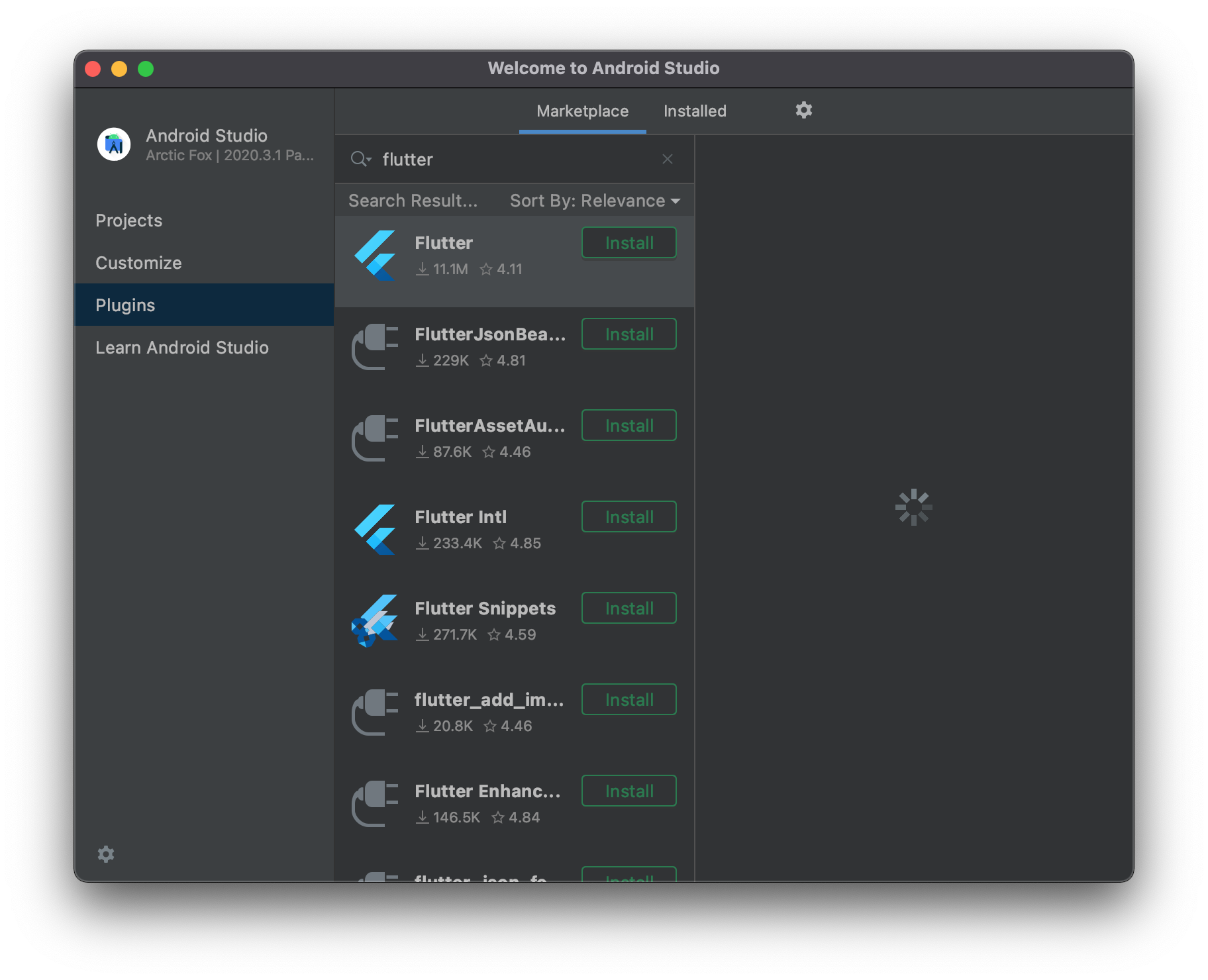Maximize the window with the green button
The height and width of the screenshot is (980, 1208).
coord(146,69)
